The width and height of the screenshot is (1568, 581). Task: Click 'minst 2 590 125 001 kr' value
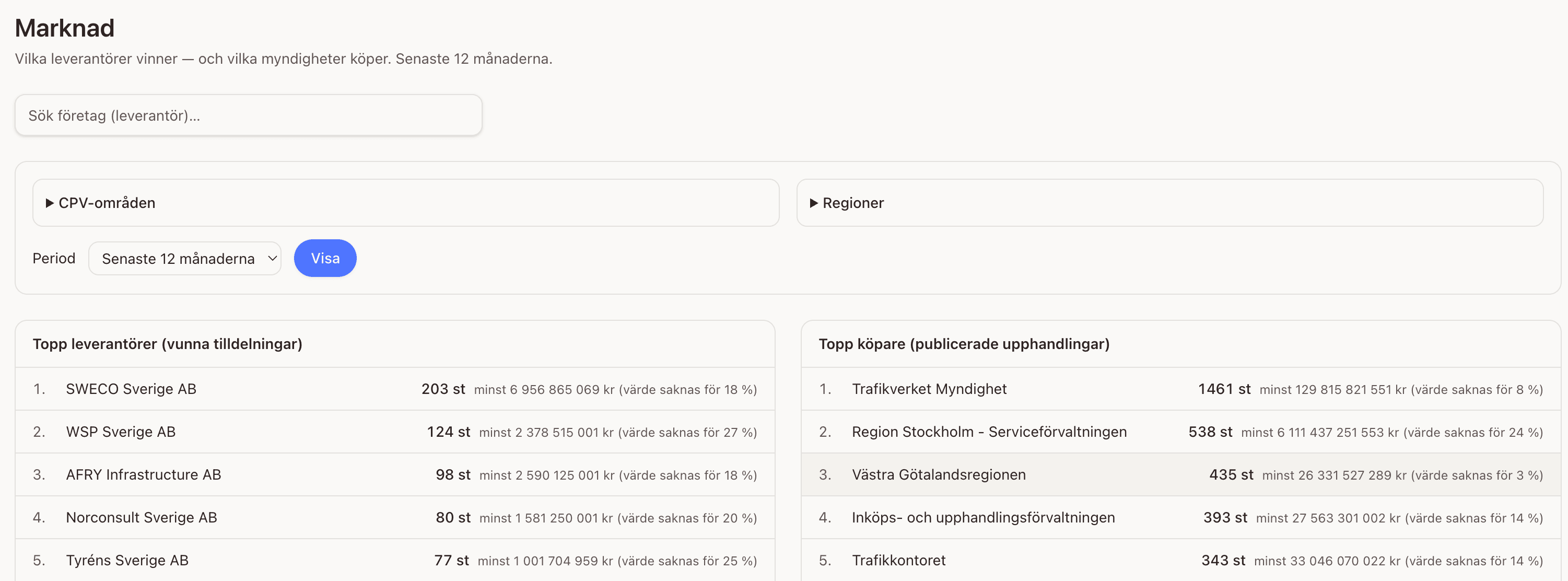point(547,475)
